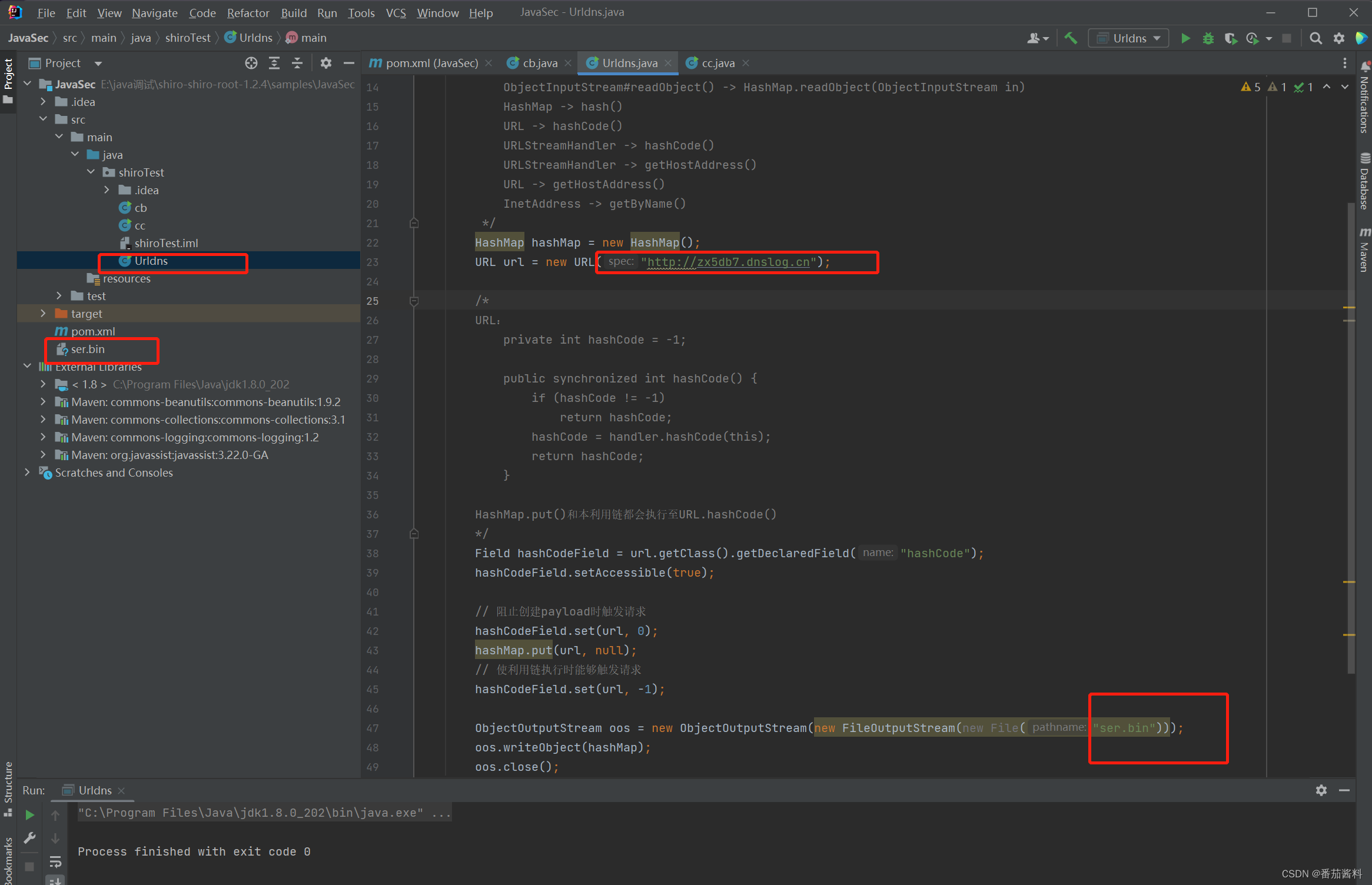Screen dimensions: 1372x885
Task: Click the dnslog.cn URL string
Action: click(x=729, y=262)
